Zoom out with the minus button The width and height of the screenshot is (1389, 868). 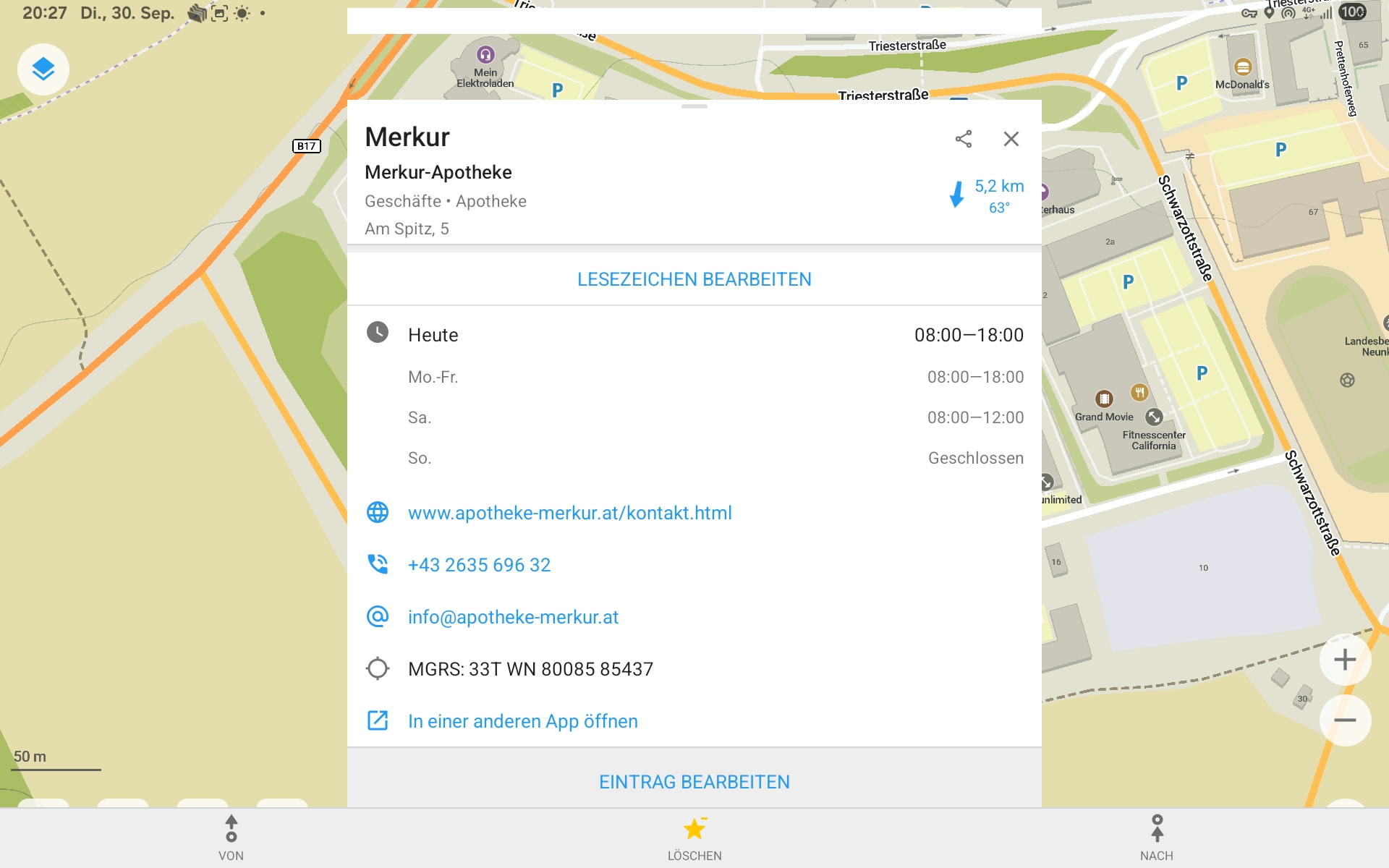tap(1344, 720)
